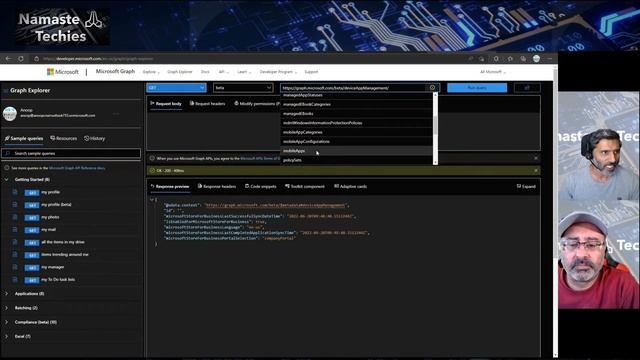Click the Support nav link
Image resolution: width=640 pixels, height=360 pixels.
311,72
